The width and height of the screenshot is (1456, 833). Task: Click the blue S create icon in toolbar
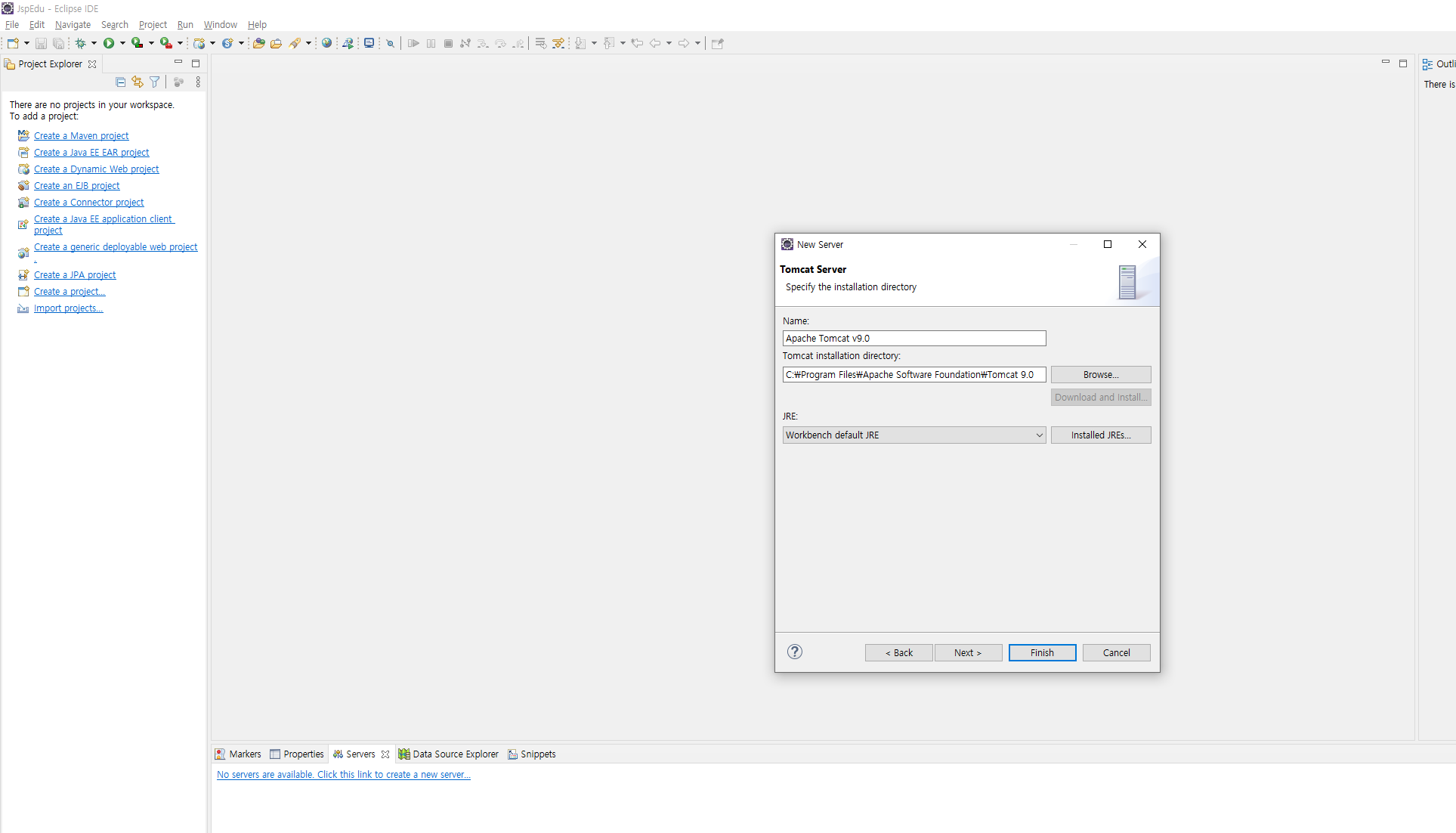tap(227, 43)
